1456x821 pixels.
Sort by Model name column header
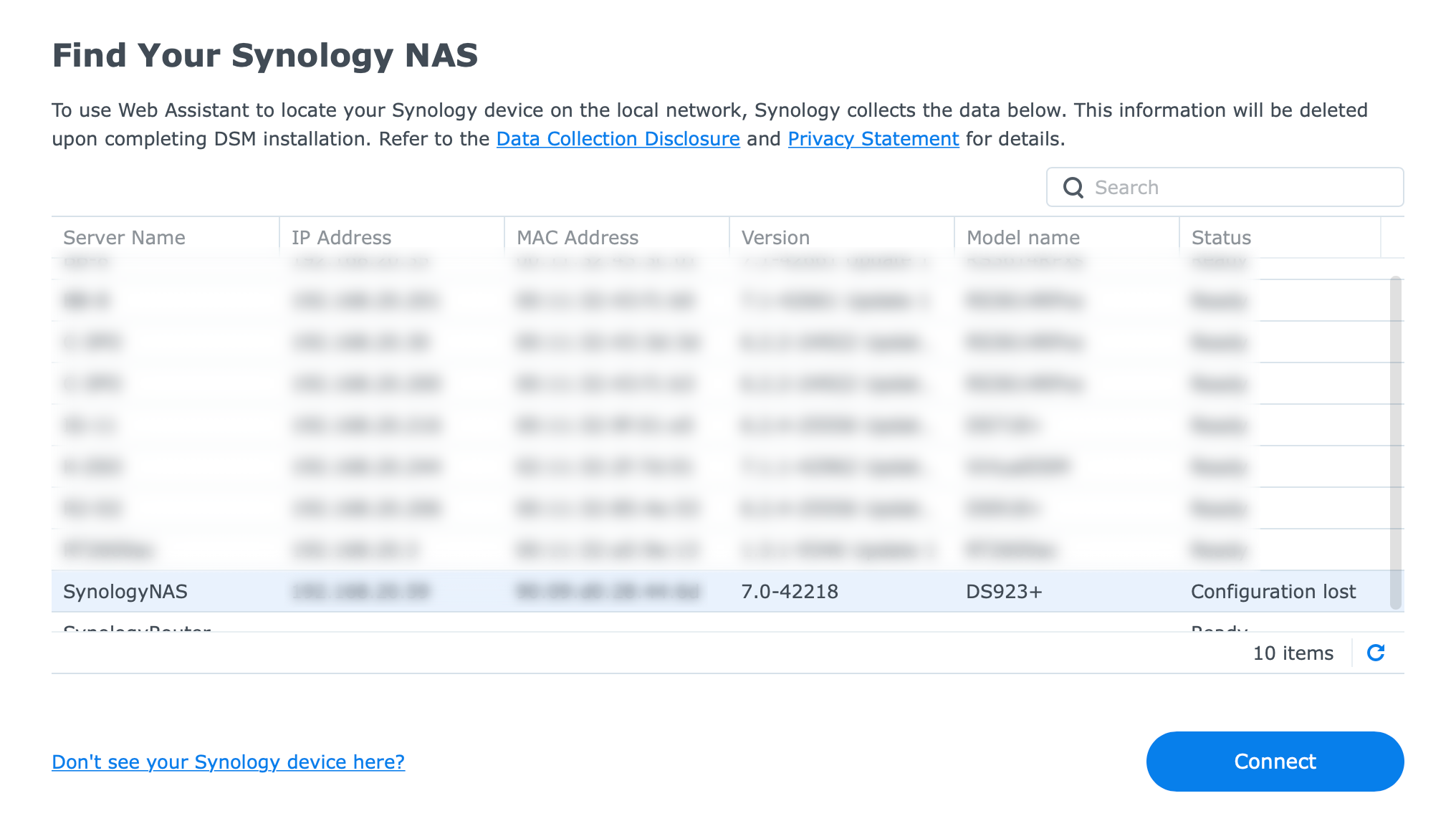tap(1067, 237)
